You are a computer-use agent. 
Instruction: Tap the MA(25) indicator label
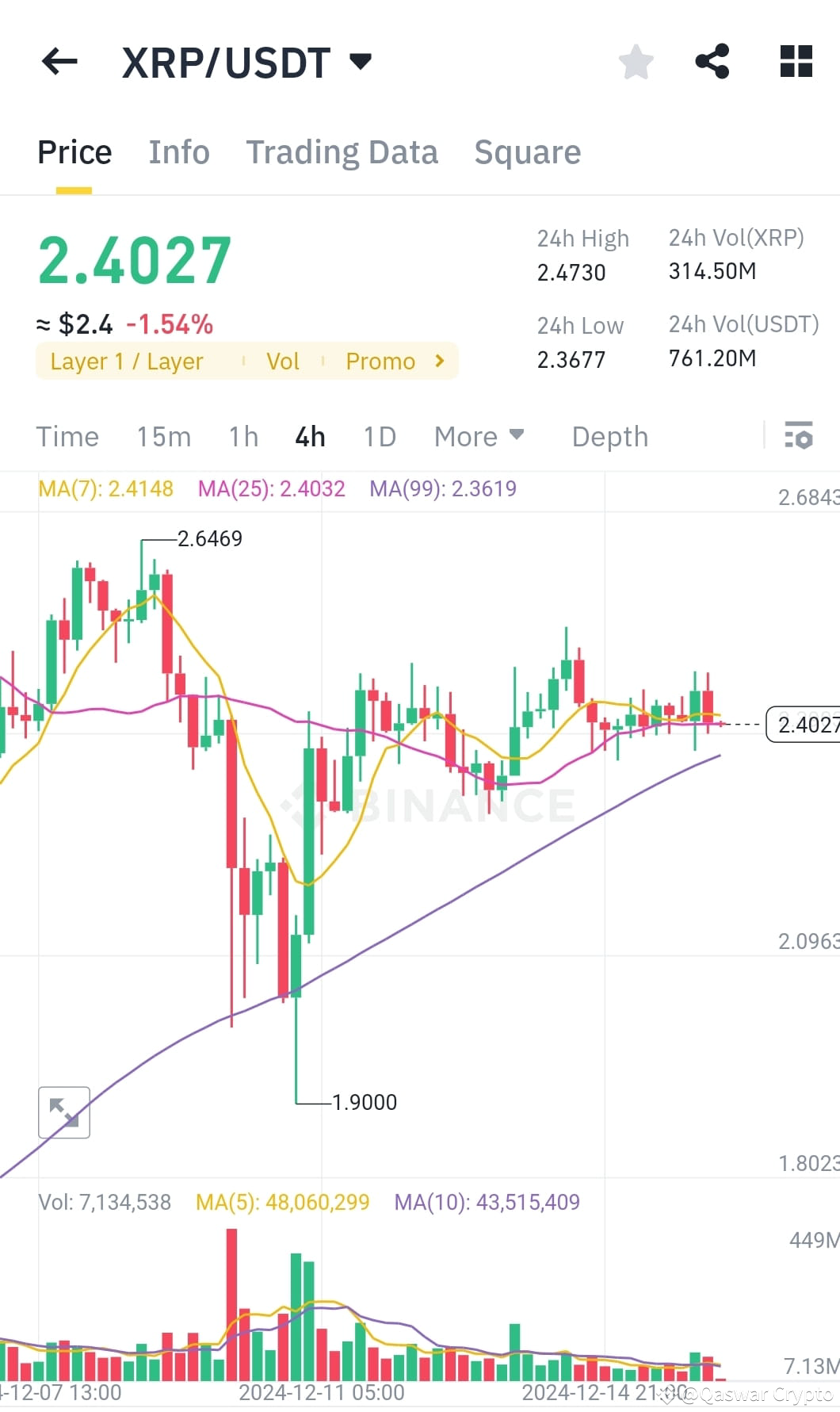[x=272, y=488]
